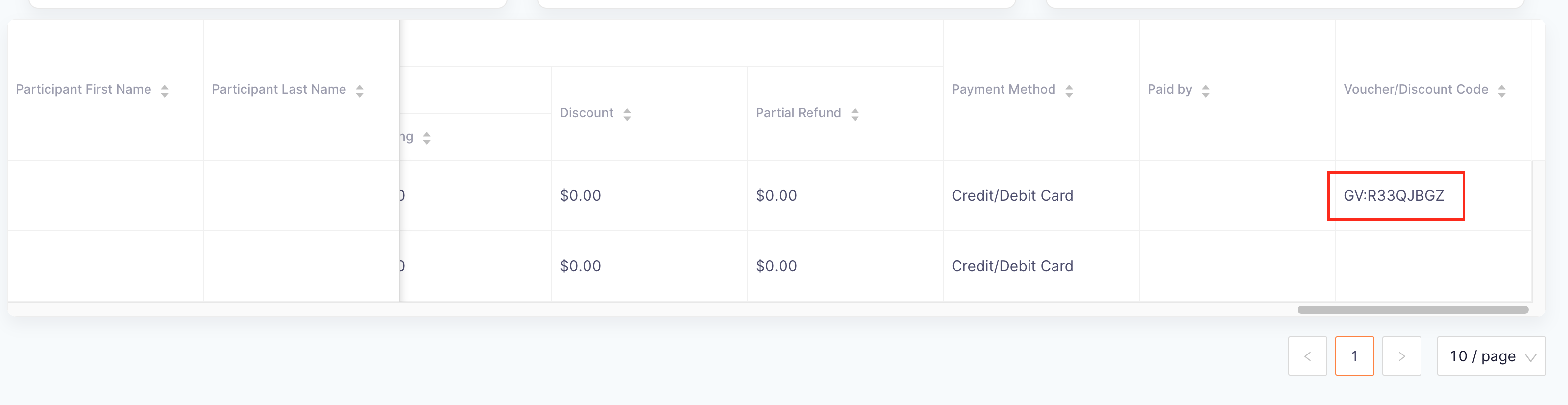Sort by Participant Last Name icon
The width and height of the screenshot is (1568, 405).
360,91
